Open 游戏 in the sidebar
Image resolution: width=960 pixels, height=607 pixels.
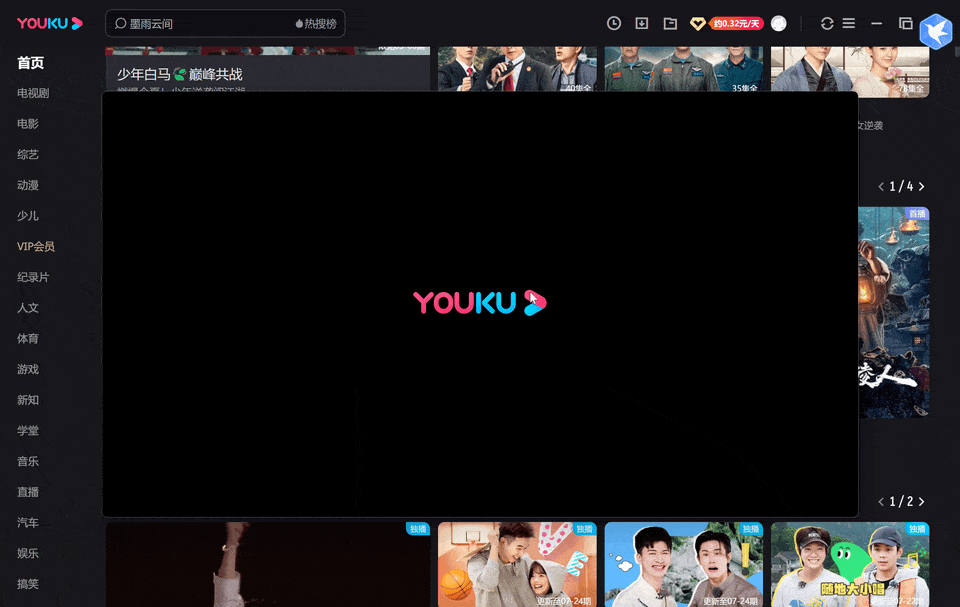pyautogui.click(x=28, y=369)
